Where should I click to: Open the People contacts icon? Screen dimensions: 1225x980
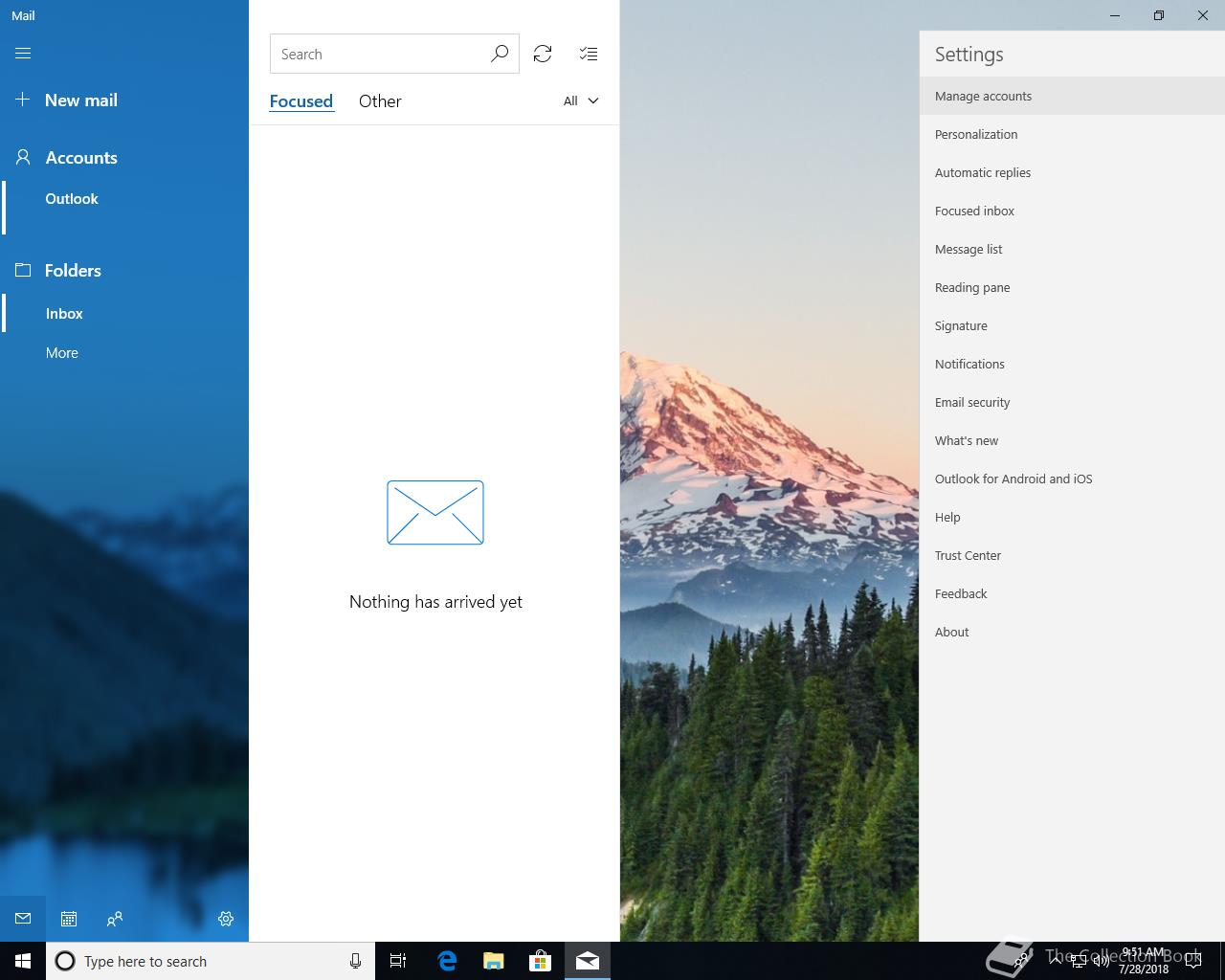tap(115, 919)
